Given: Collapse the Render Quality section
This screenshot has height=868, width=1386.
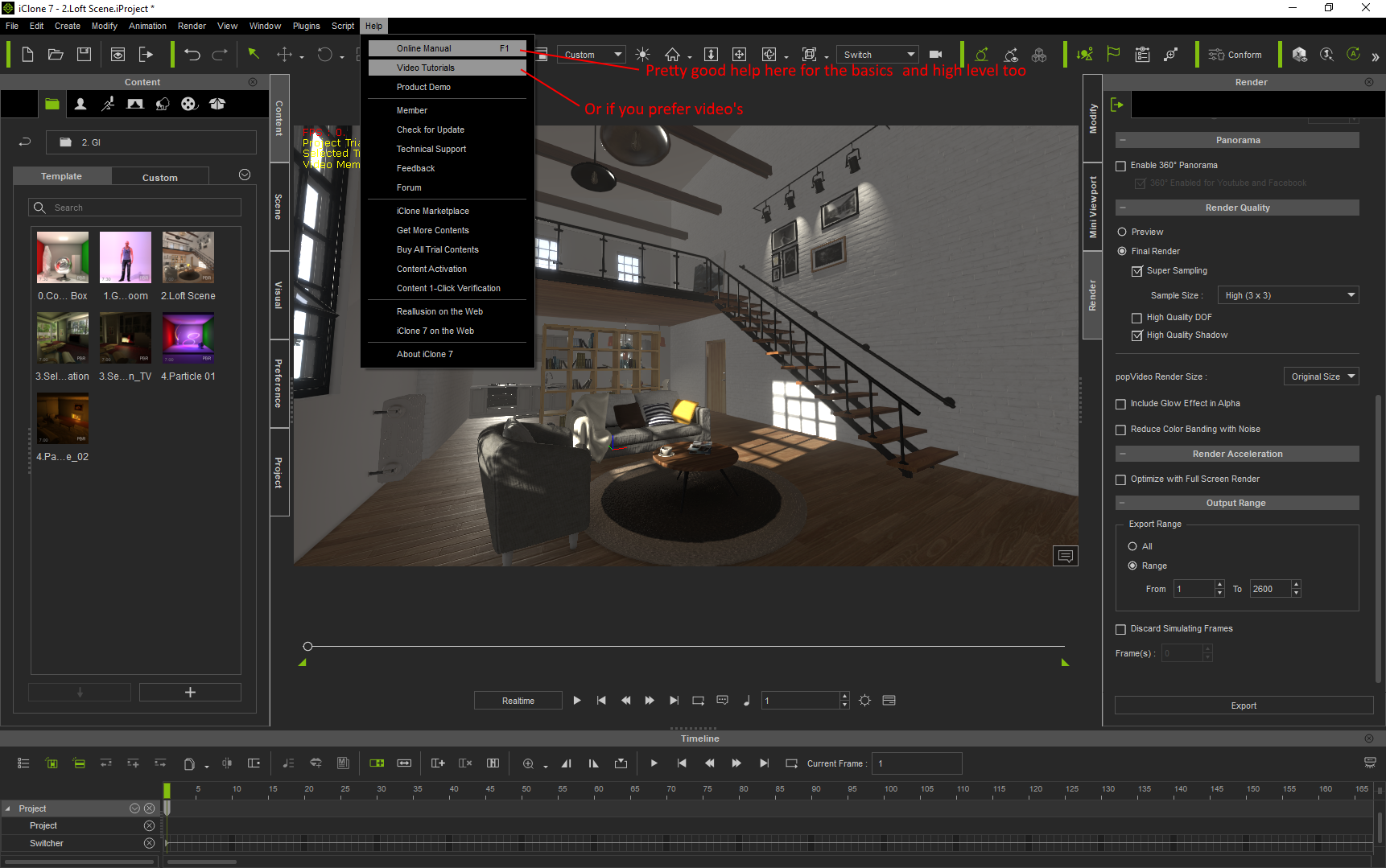Looking at the screenshot, I should click(1121, 208).
